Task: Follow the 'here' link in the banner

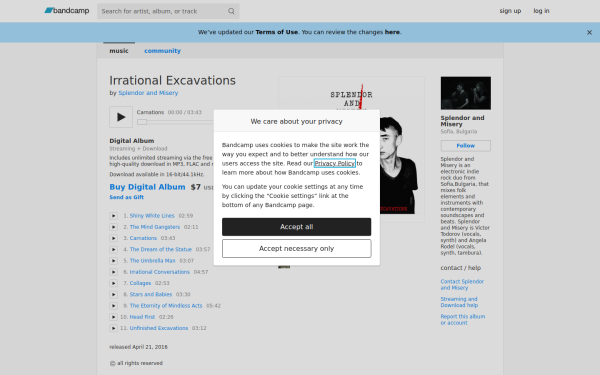Action: (392, 32)
